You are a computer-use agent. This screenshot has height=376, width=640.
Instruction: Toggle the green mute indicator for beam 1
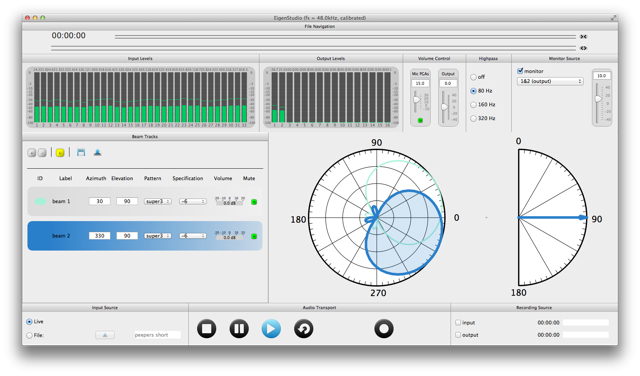254,202
